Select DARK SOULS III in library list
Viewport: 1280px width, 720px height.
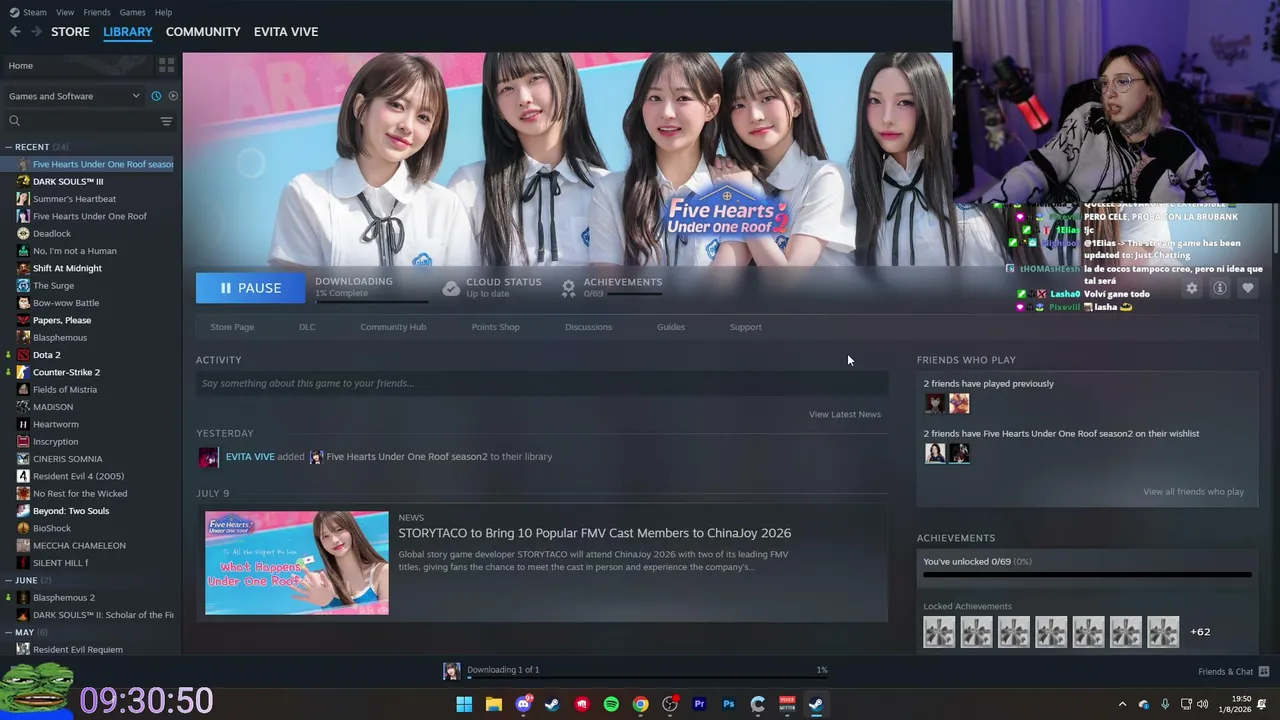point(68,182)
